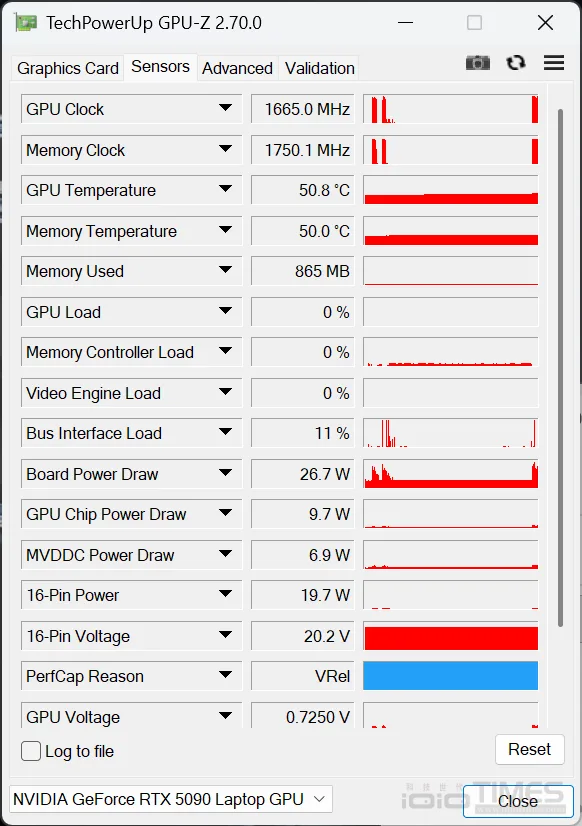The height and width of the screenshot is (826, 582).
Task: Switch to the Graphics Card tab
Action: click(68, 68)
